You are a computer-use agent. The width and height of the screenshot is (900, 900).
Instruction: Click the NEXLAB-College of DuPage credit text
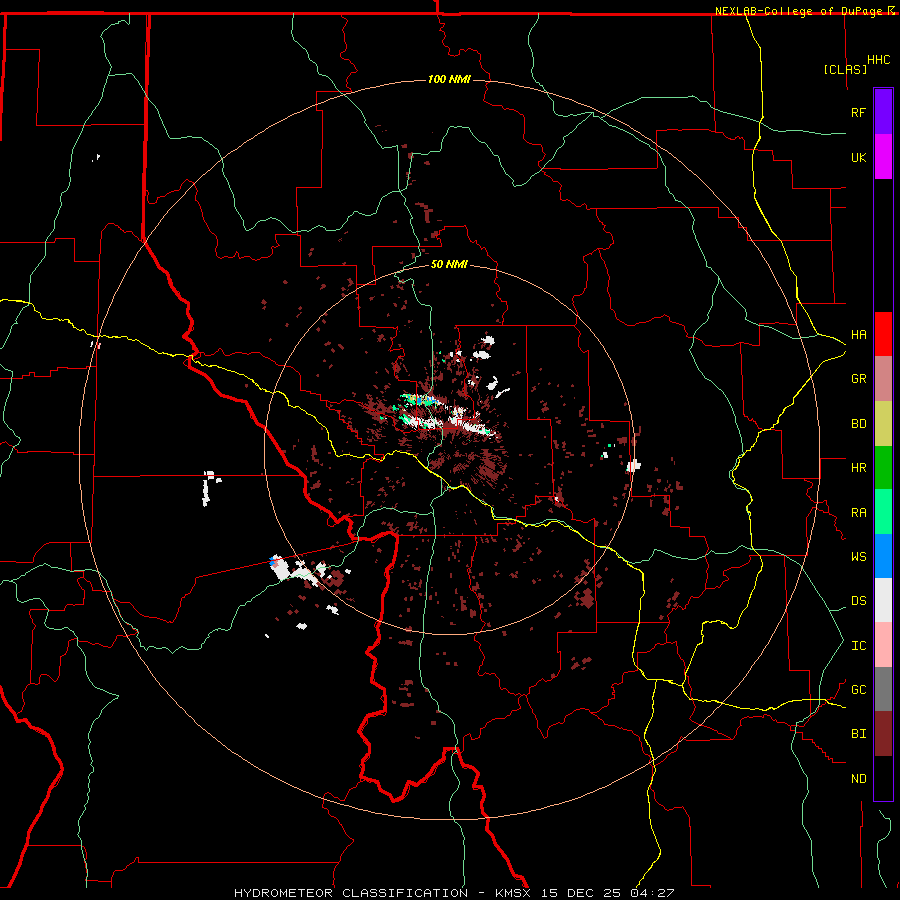click(x=798, y=11)
